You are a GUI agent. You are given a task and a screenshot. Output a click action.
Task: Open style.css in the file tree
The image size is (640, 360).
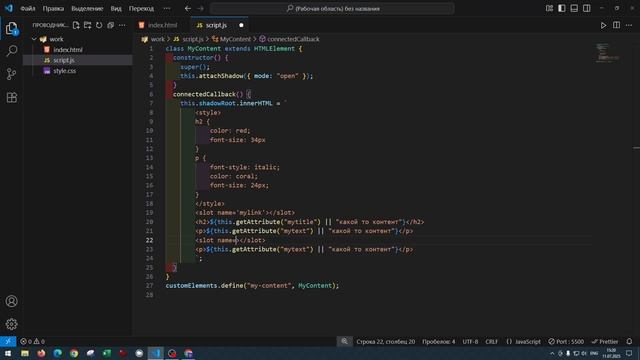pos(64,71)
